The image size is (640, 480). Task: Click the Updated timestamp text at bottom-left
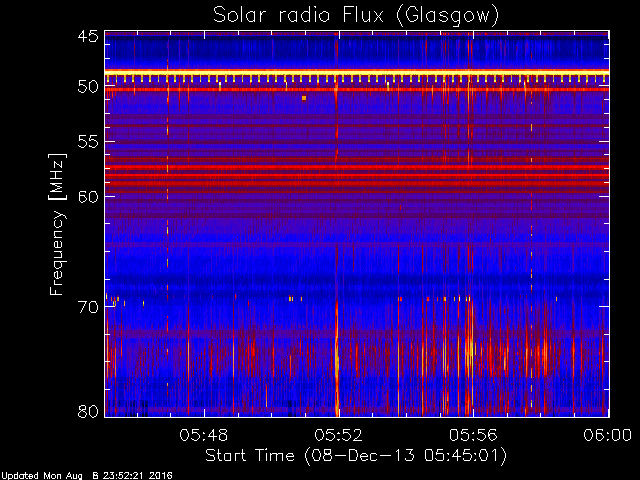pyautogui.click(x=87, y=476)
